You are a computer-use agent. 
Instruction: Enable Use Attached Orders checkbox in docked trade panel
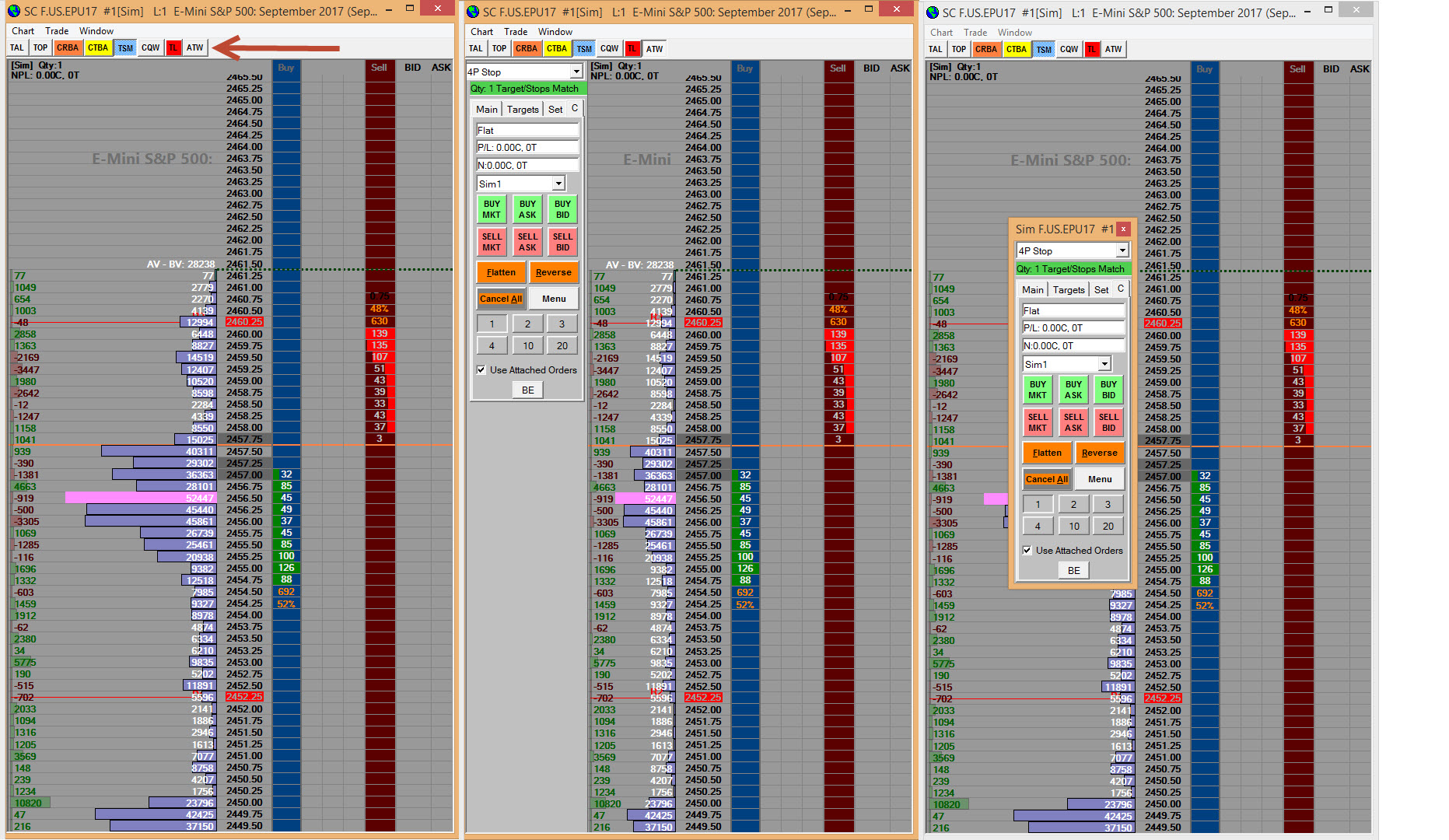pyautogui.click(x=481, y=370)
